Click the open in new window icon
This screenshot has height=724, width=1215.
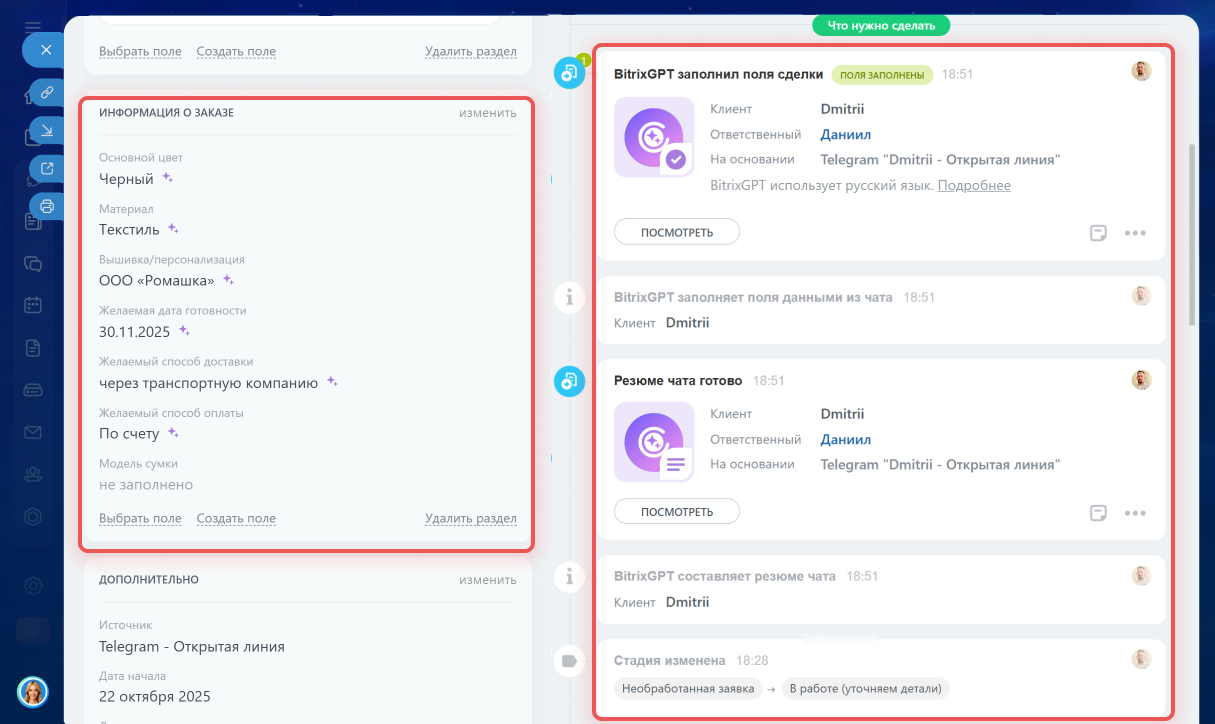[x=46, y=168]
